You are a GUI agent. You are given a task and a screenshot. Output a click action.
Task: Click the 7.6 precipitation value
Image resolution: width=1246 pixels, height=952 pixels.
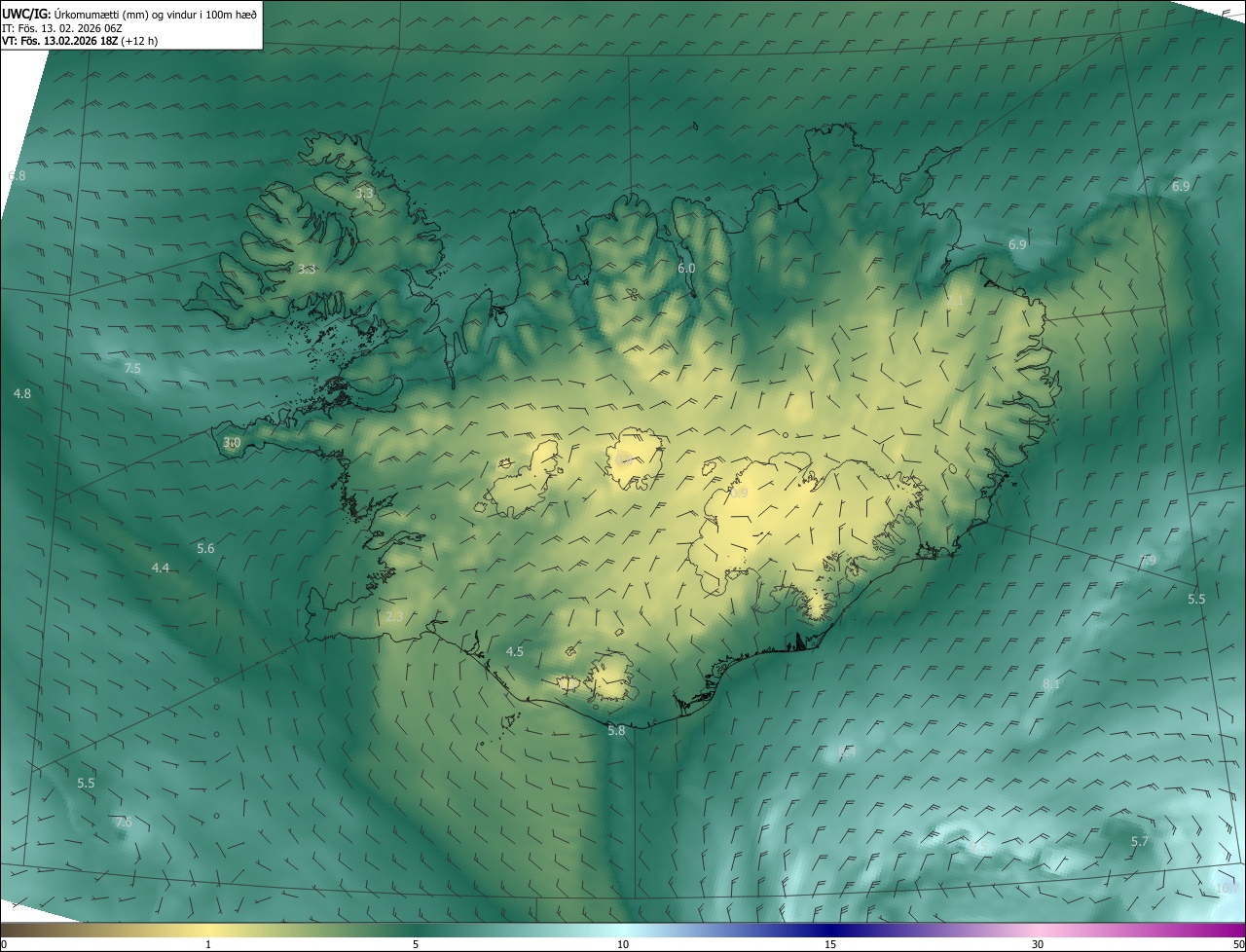[123, 823]
